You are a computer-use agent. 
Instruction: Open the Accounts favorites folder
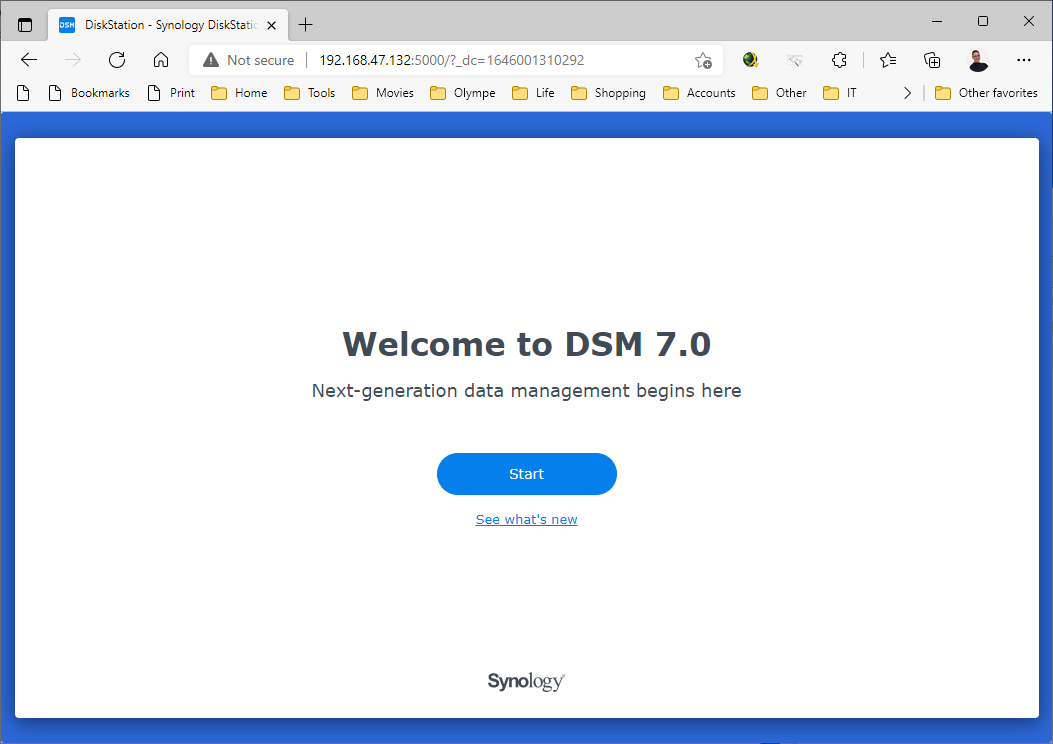pos(699,93)
